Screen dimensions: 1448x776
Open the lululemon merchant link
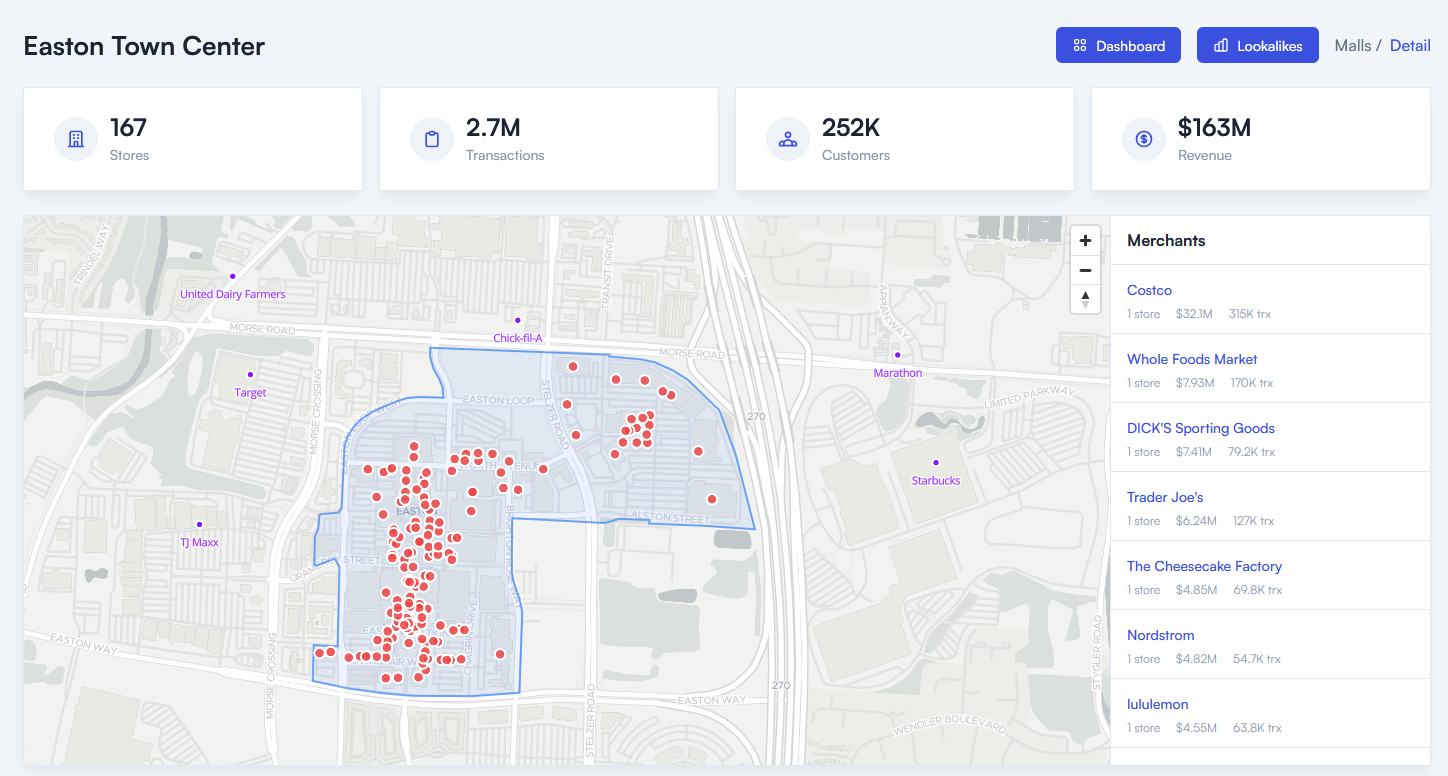pyautogui.click(x=1158, y=704)
